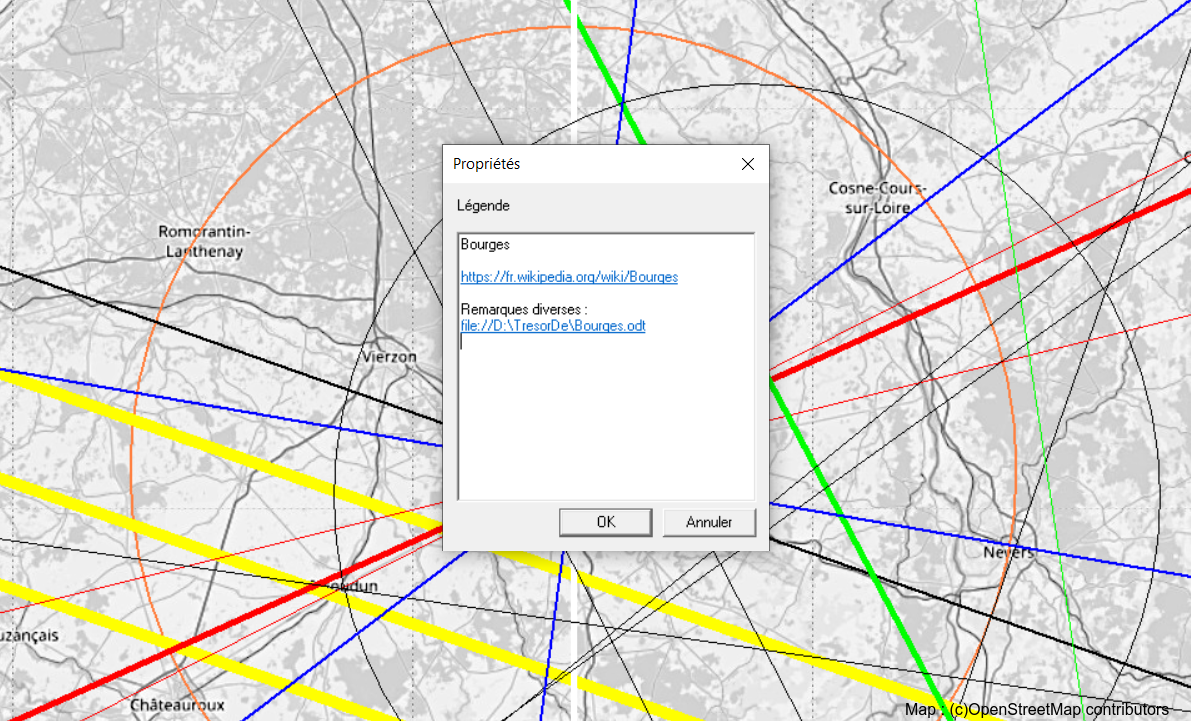Click the Issoudun town label
The width and height of the screenshot is (1191, 721).
[x=345, y=587]
